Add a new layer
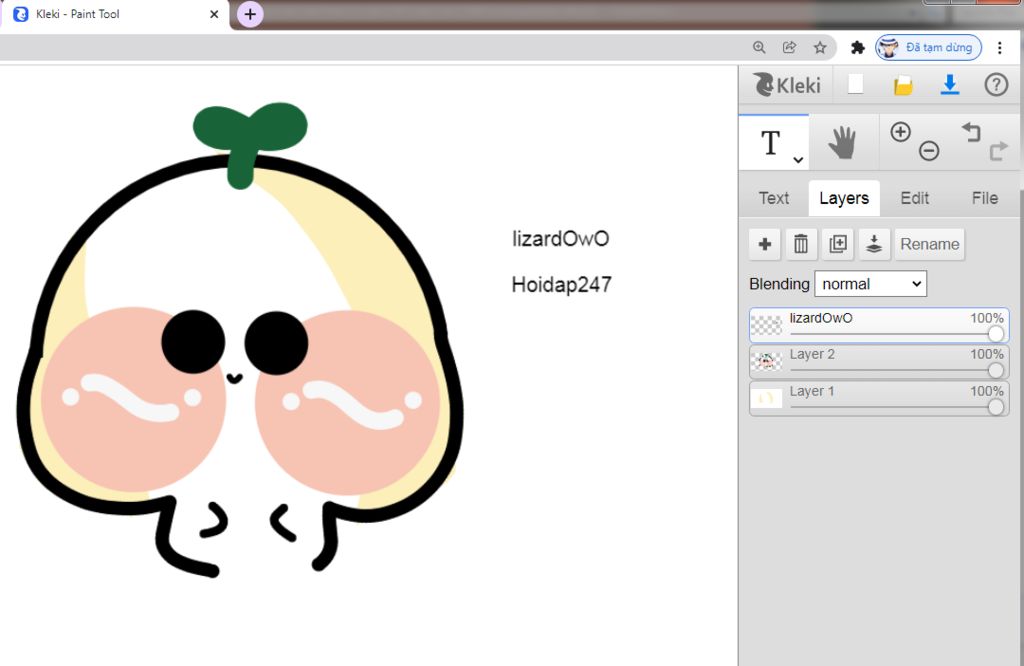Screen dimensions: 1024x666 coord(765,244)
